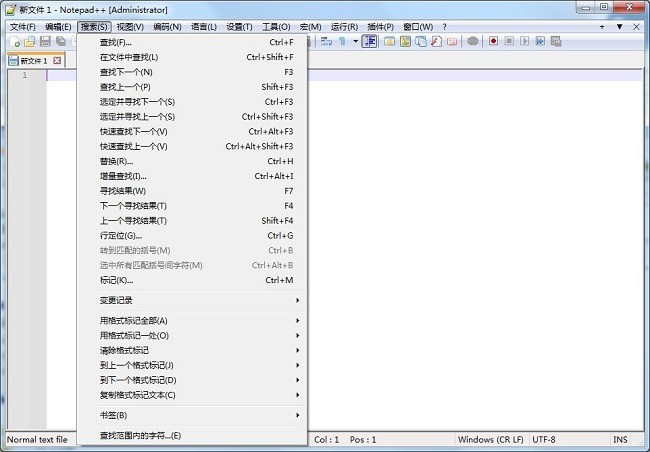The width and height of the screenshot is (650, 452).
Task: Open the 视图(V) menu
Action: [x=130, y=27]
